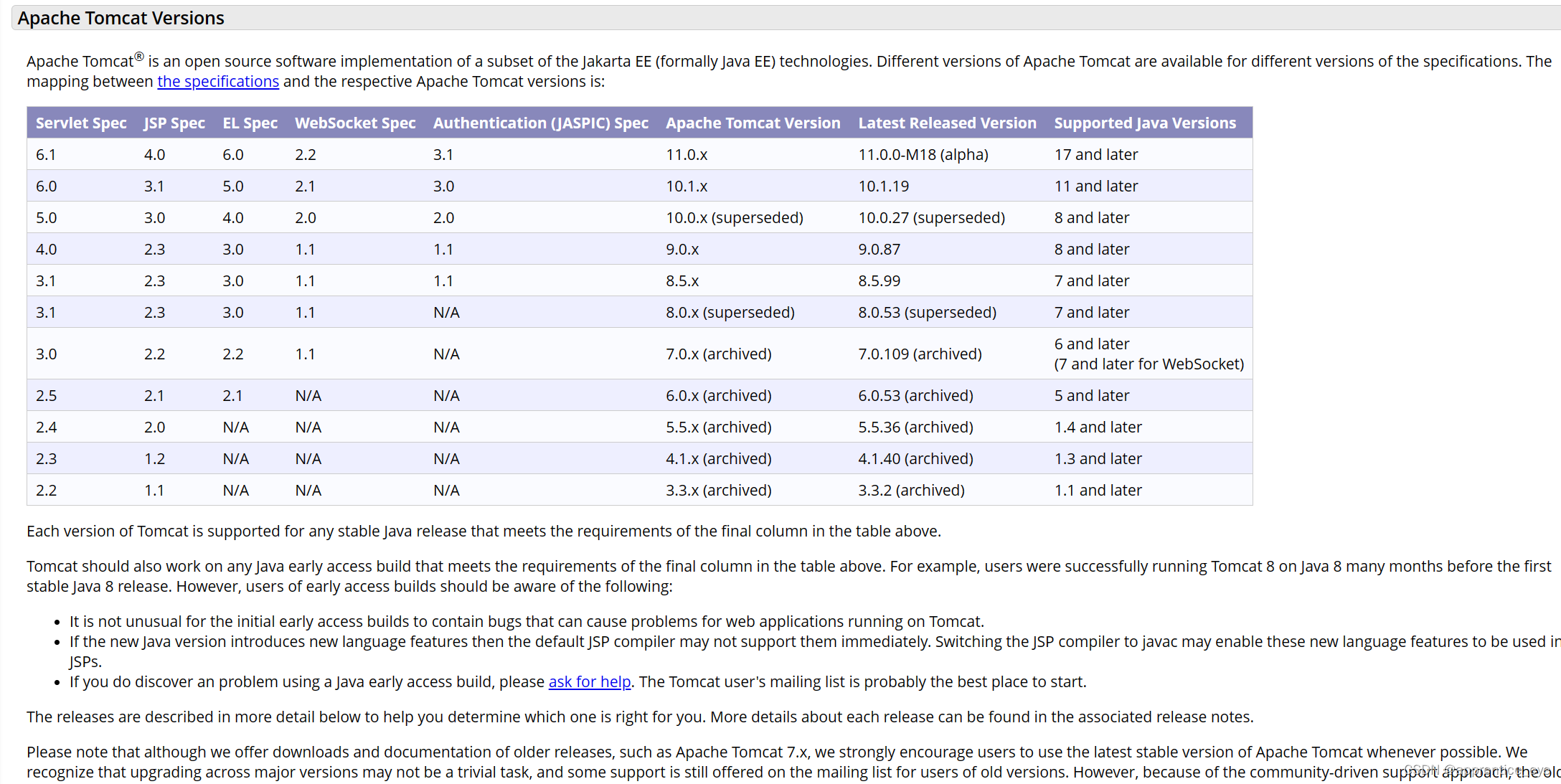Click the '5 and later' cell
Image resolution: width=1561 pixels, height=784 pixels.
click(1092, 396)
